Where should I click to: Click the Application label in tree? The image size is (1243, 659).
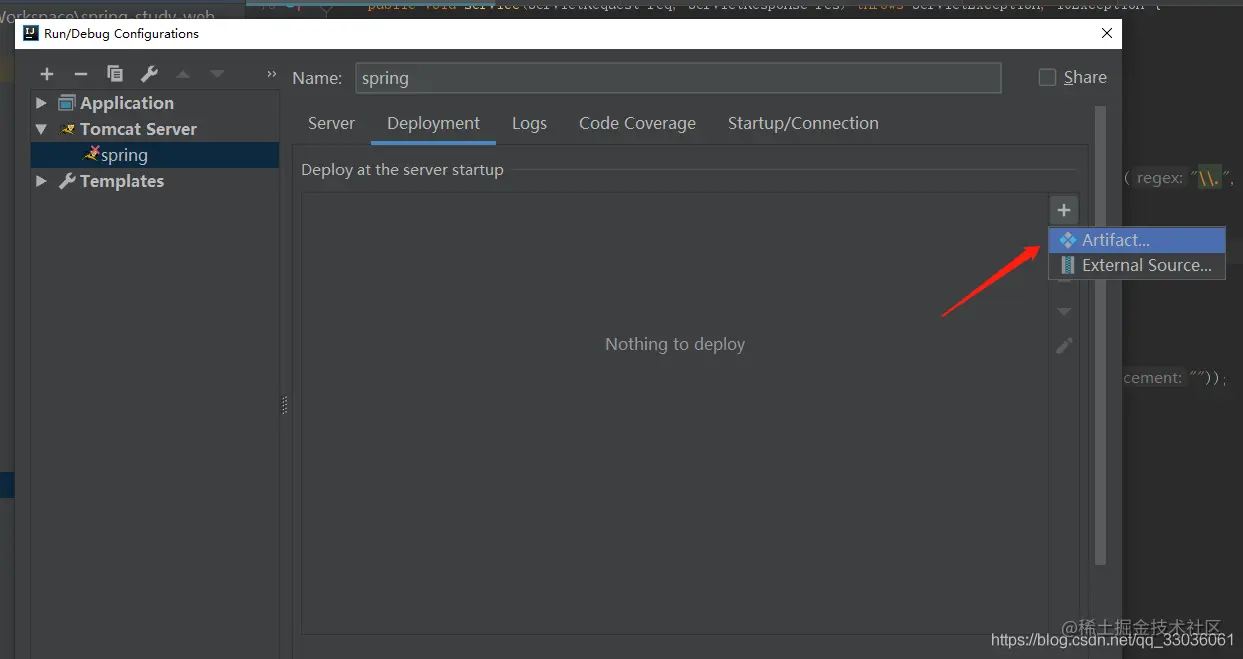pos(127,103)
